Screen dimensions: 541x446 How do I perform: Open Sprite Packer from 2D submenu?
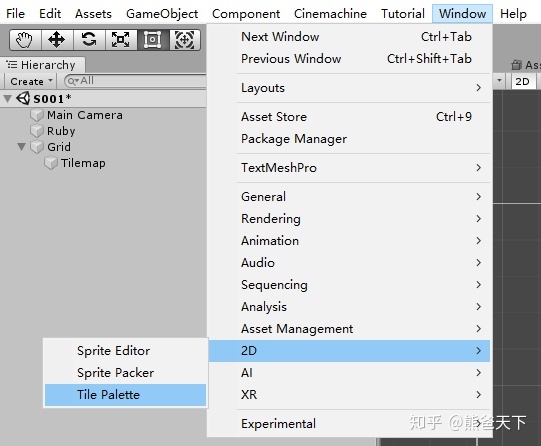click(x=125, y=373)
